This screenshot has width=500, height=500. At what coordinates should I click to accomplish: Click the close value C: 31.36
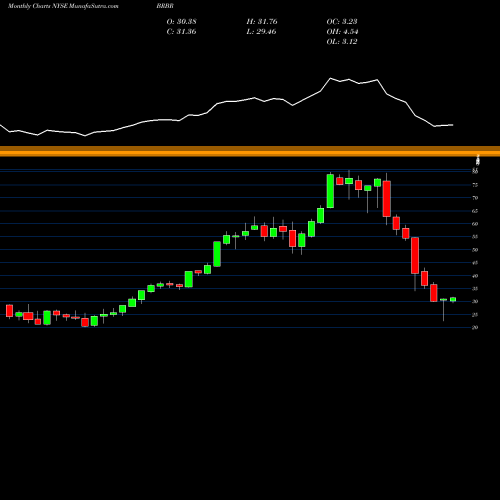[182, 32]
